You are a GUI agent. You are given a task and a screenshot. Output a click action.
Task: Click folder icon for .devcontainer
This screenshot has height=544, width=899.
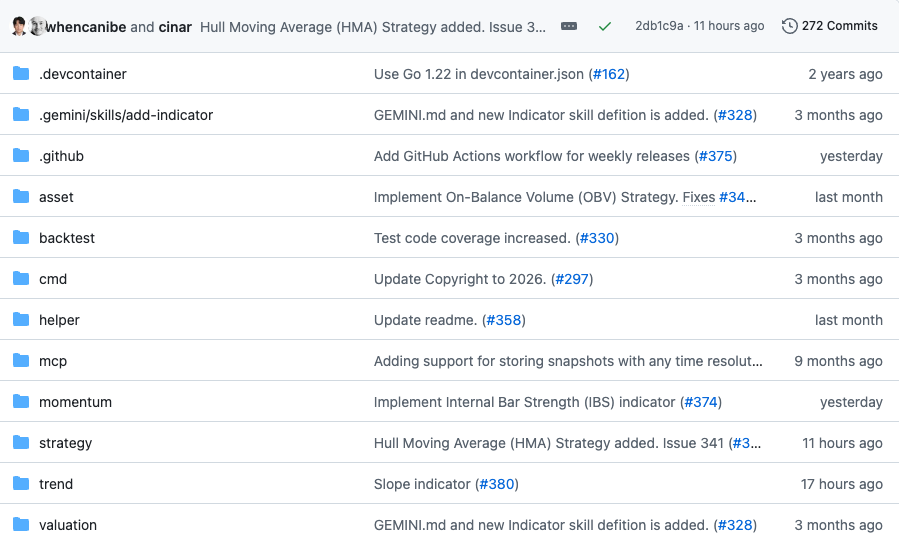tap(21, 73)
